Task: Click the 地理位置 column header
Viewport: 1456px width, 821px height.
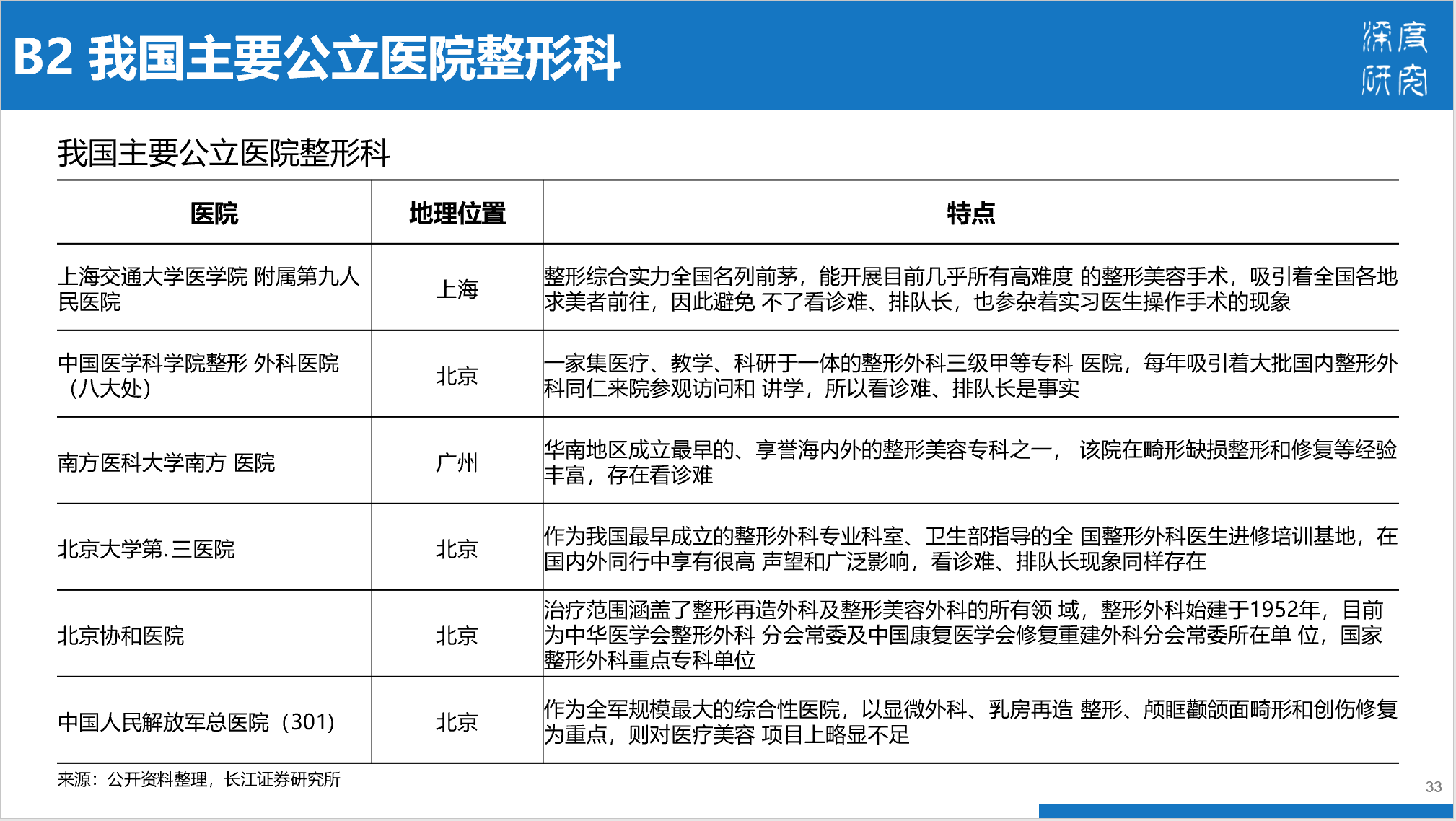Action: click(x=457, y=214)
